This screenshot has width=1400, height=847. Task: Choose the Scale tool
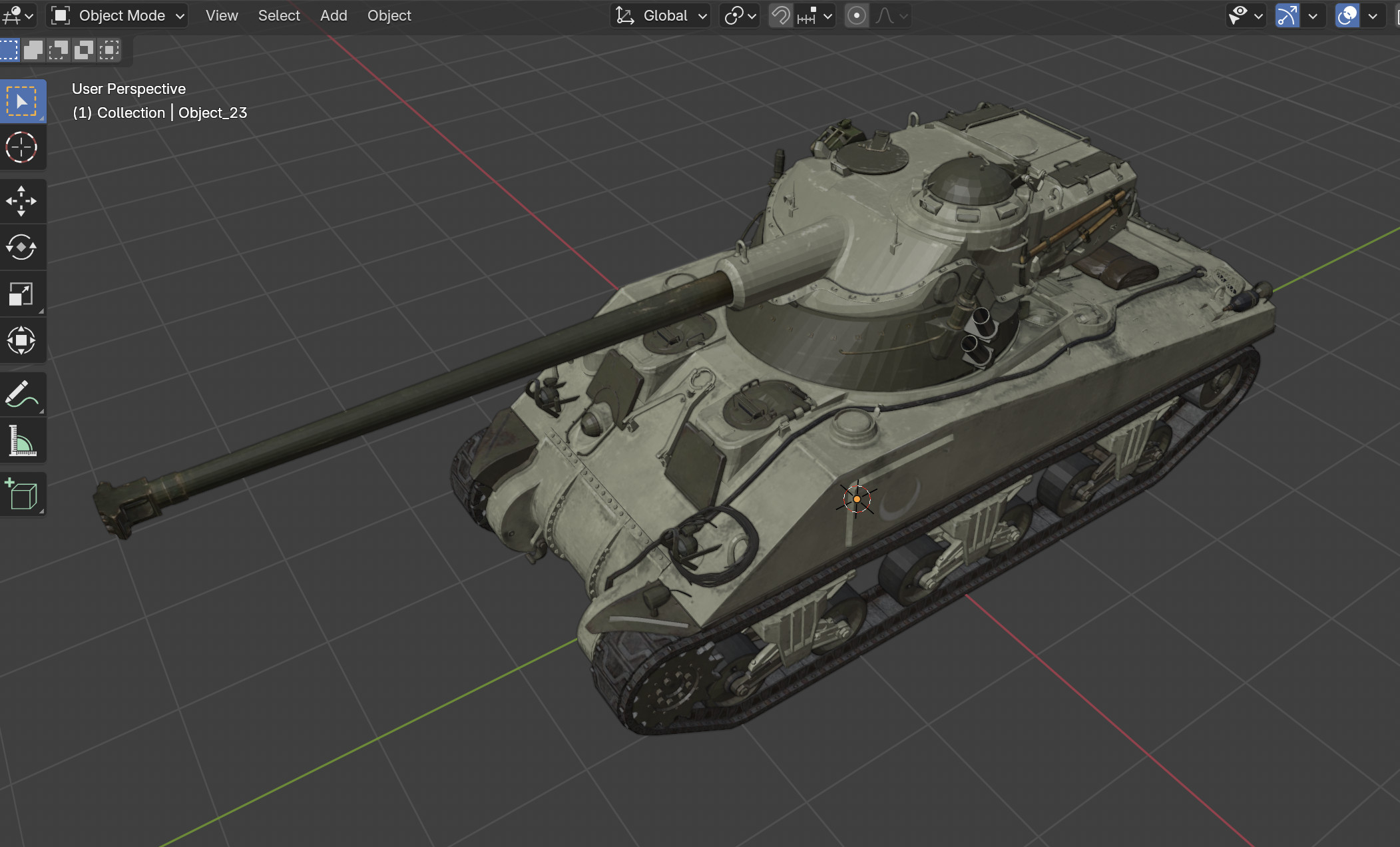point(21,294)
